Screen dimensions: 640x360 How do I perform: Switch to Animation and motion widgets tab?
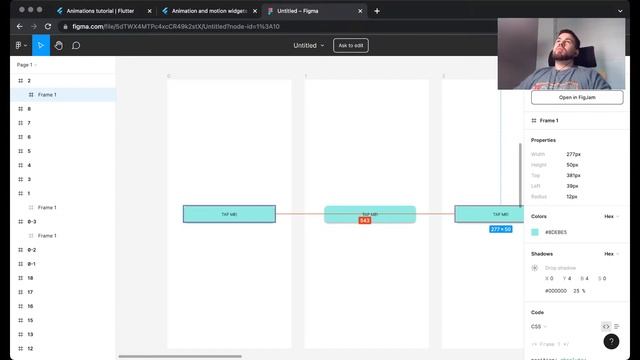[209, 11]
